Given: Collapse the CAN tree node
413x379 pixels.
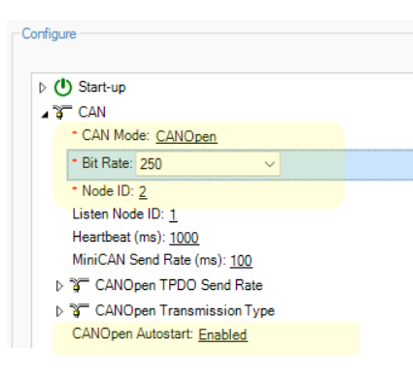Looking at the screenshot, I should pos(44,115).
